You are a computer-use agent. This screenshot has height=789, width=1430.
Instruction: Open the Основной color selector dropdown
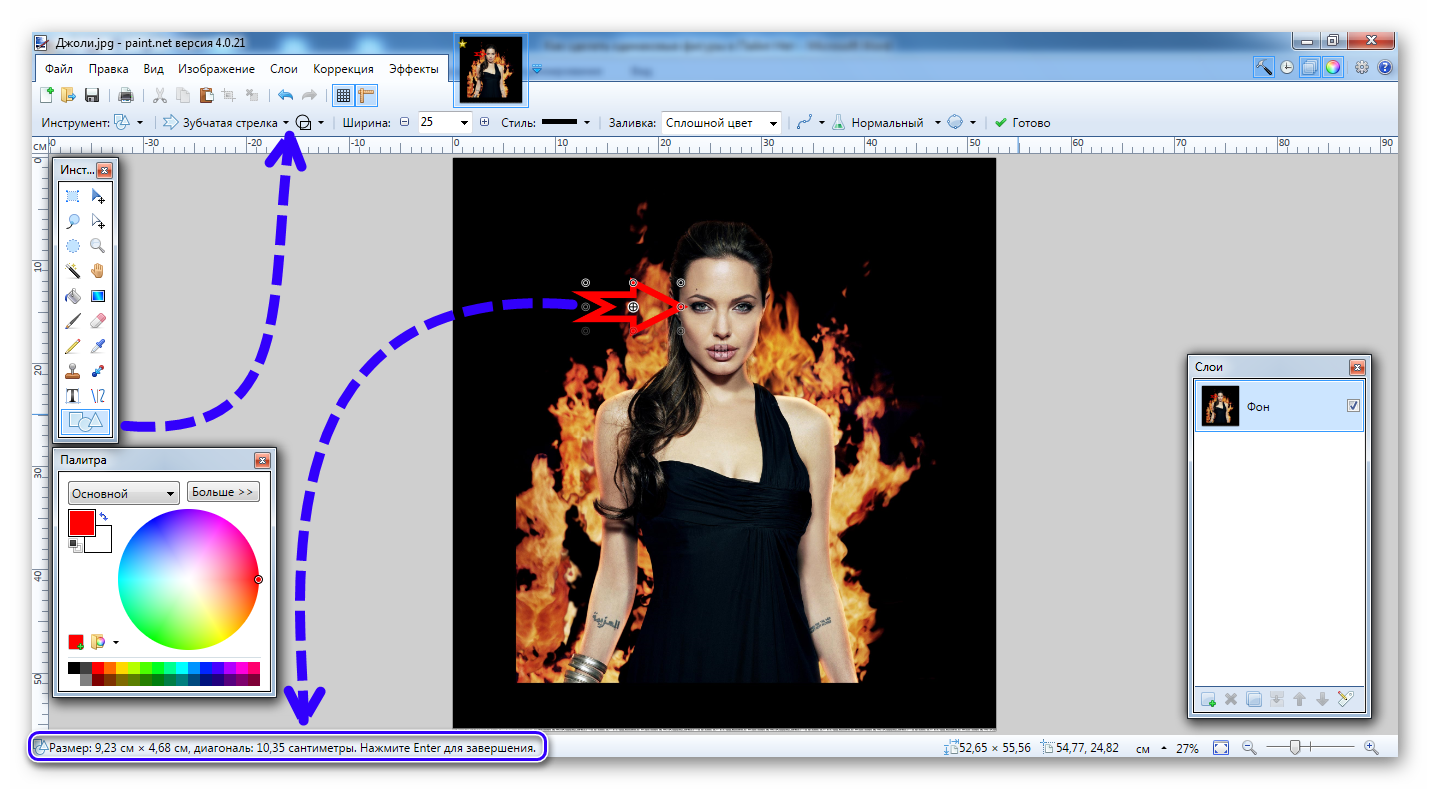click(123, 493)
